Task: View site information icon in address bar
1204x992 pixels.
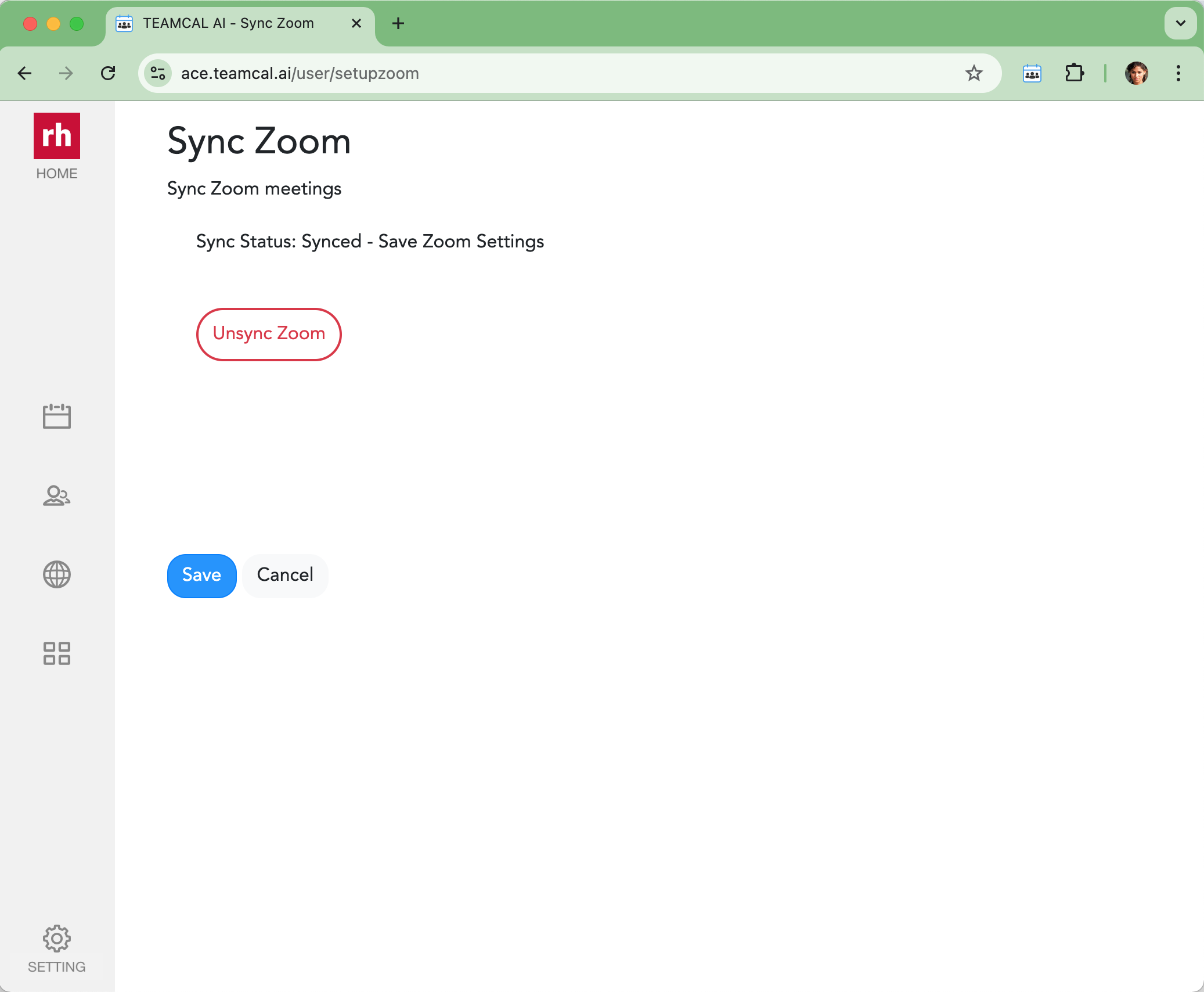Action: [158, 73]
